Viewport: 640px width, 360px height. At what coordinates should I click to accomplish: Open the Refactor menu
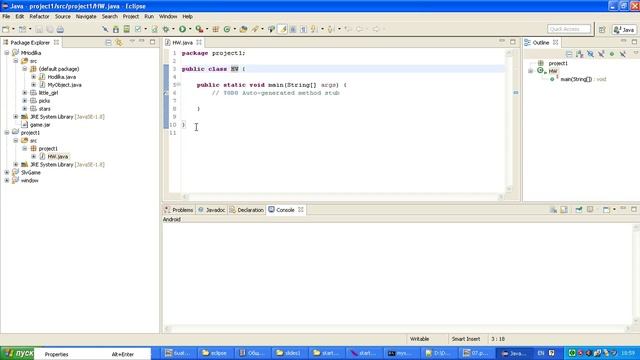coord(39,17)
